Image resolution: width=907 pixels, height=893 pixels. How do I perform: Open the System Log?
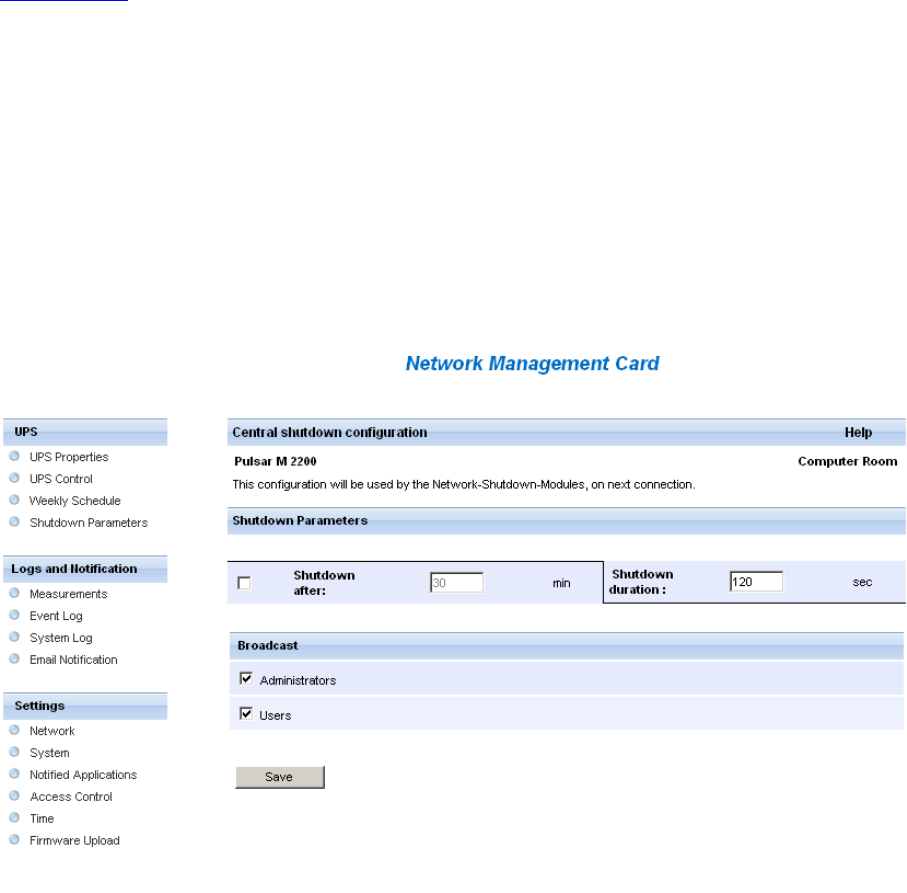tap(61, 638)
